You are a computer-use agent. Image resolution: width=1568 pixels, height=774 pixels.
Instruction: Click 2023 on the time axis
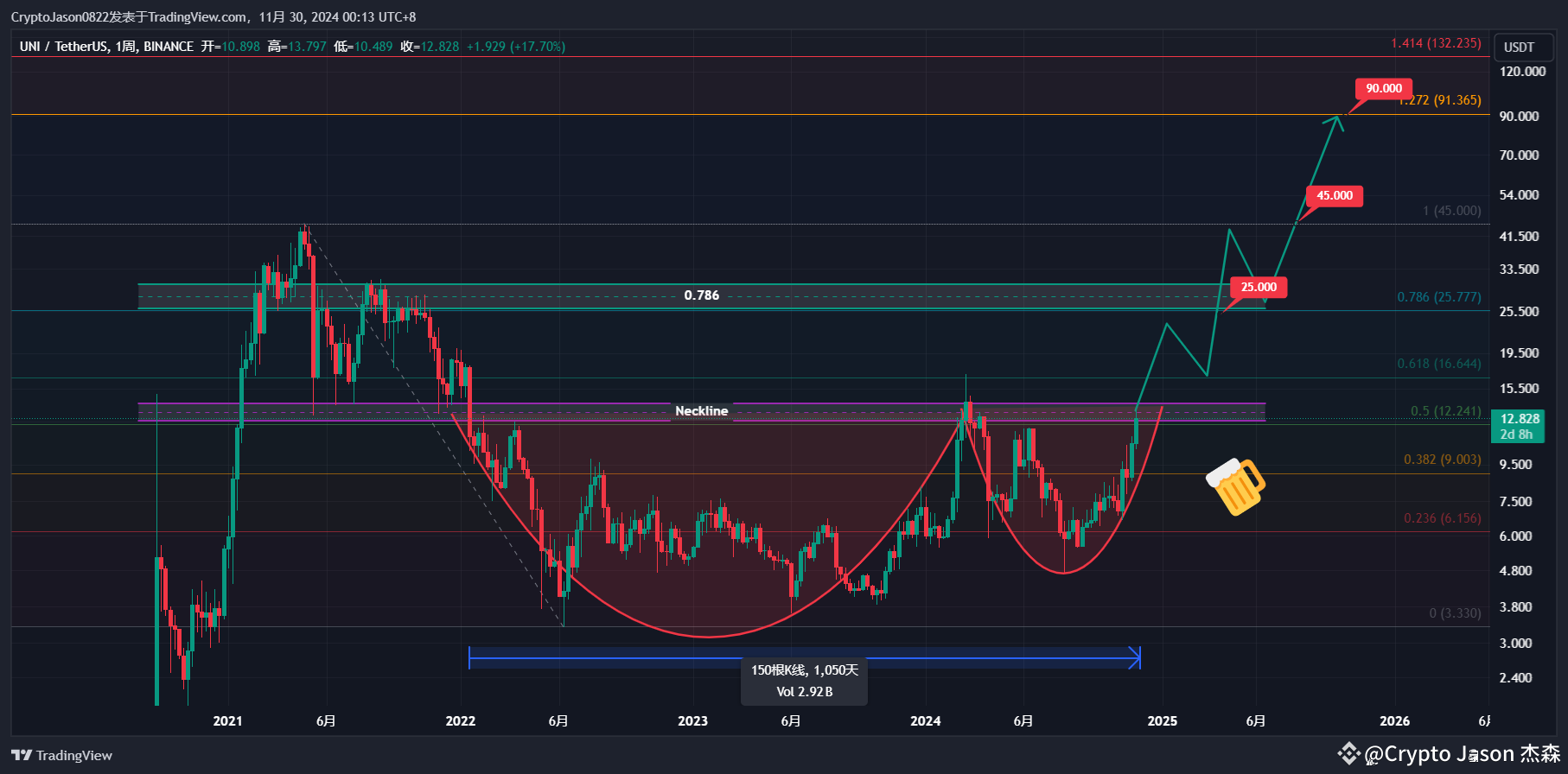tap(693, 721)
